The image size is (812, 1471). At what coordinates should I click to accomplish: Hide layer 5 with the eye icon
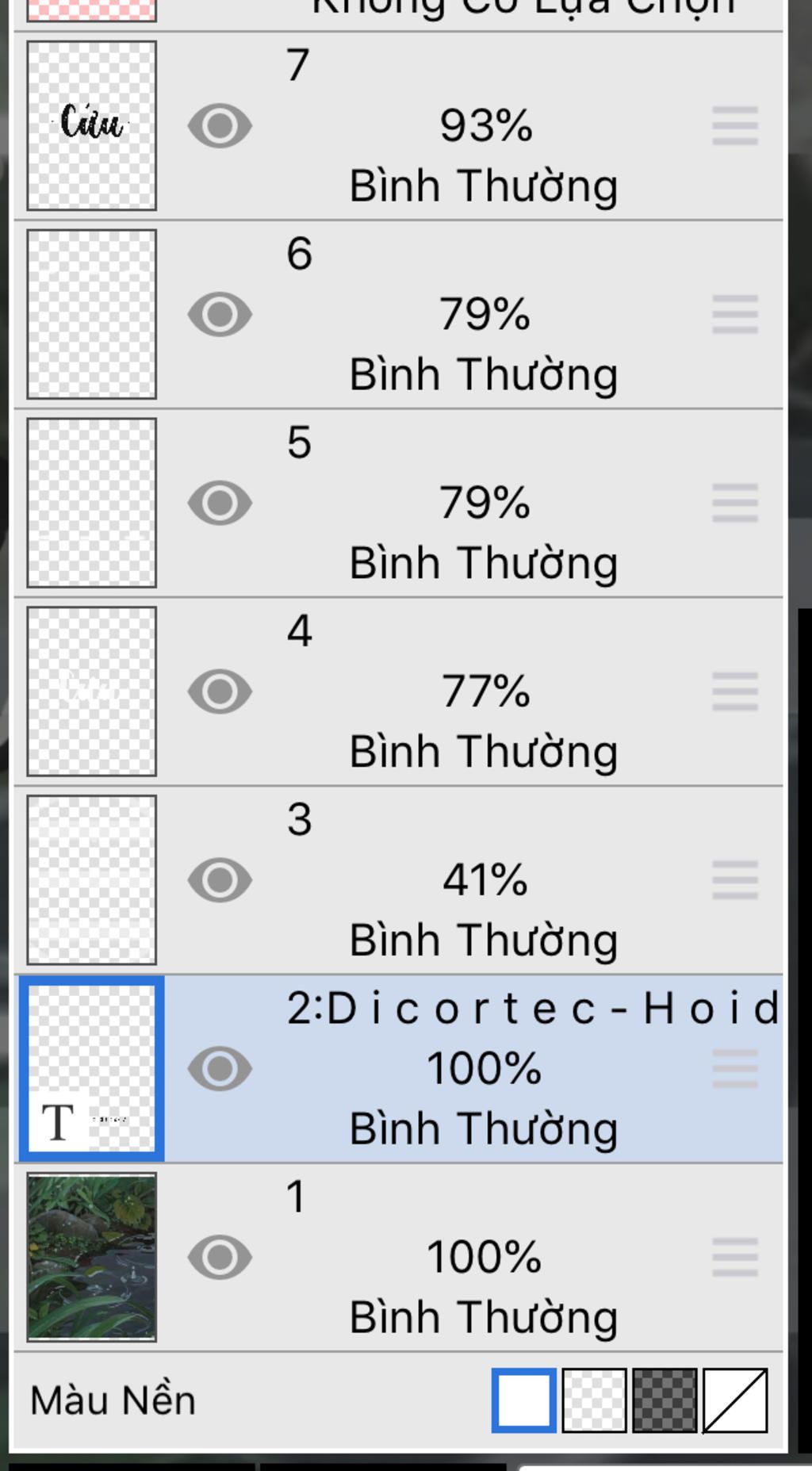pyautogui.click(x=220, y=503)
